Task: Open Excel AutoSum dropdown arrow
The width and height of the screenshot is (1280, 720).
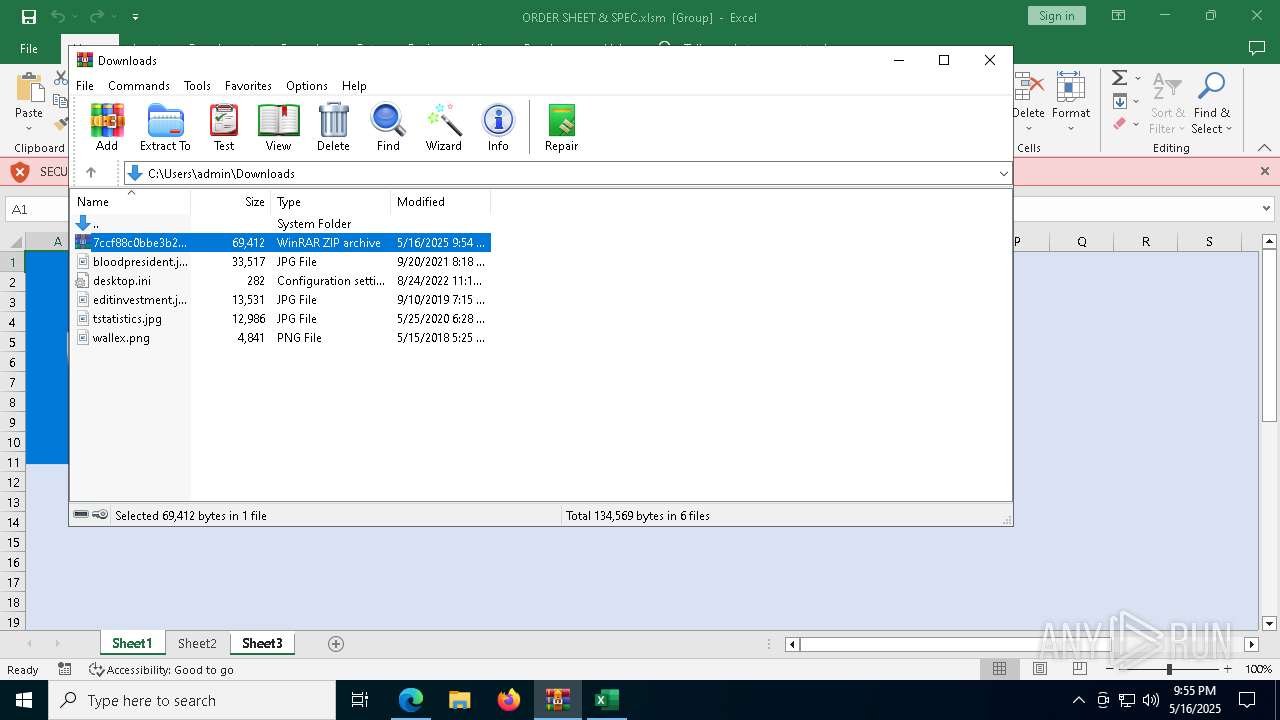Action: 1138,79
